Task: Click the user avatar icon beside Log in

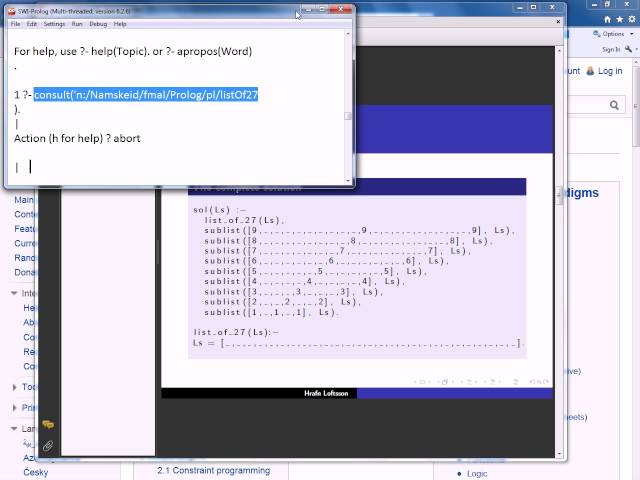Action: [x=590, y=71]
